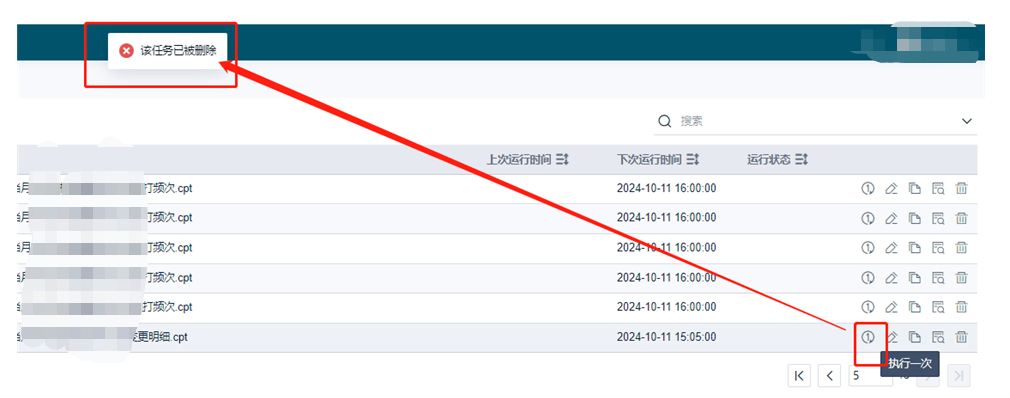This screenshot has height=398, width=1010.
Task: Copy the first 打频次.cpt task
Action: pyautogui.click(x=915, y=189)
